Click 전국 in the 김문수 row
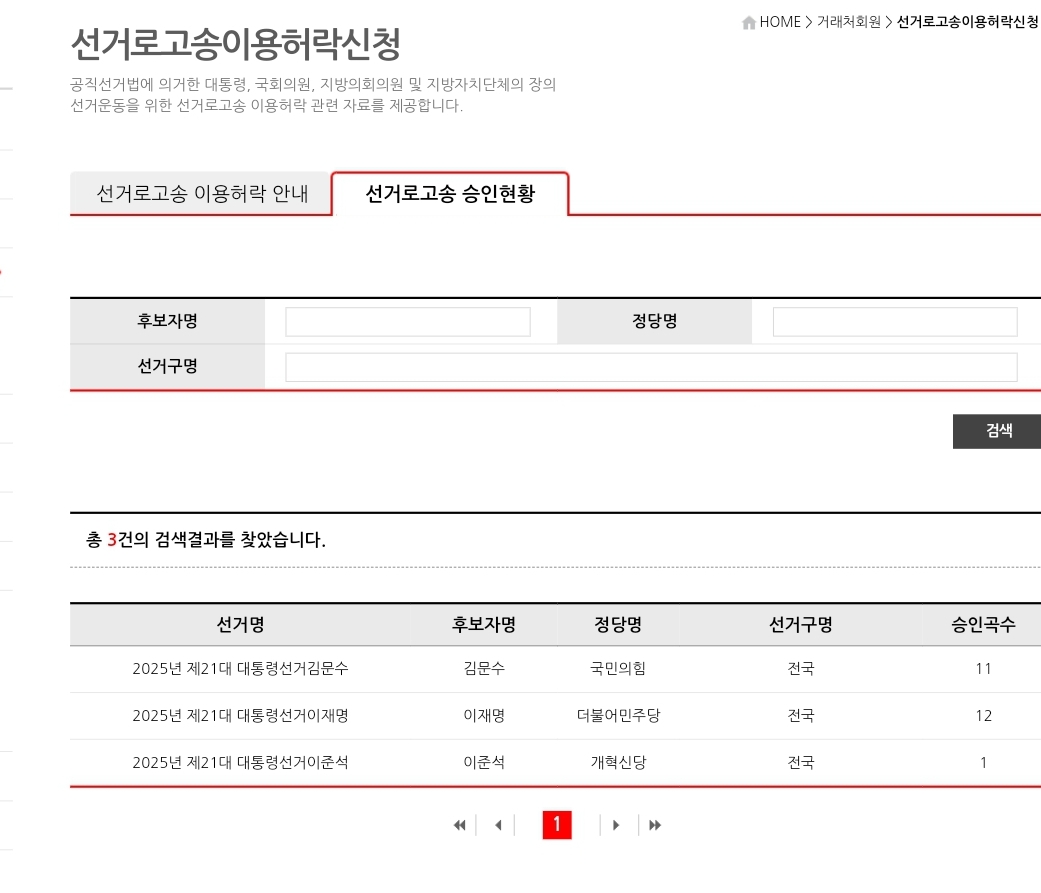 tap(801, 669)
